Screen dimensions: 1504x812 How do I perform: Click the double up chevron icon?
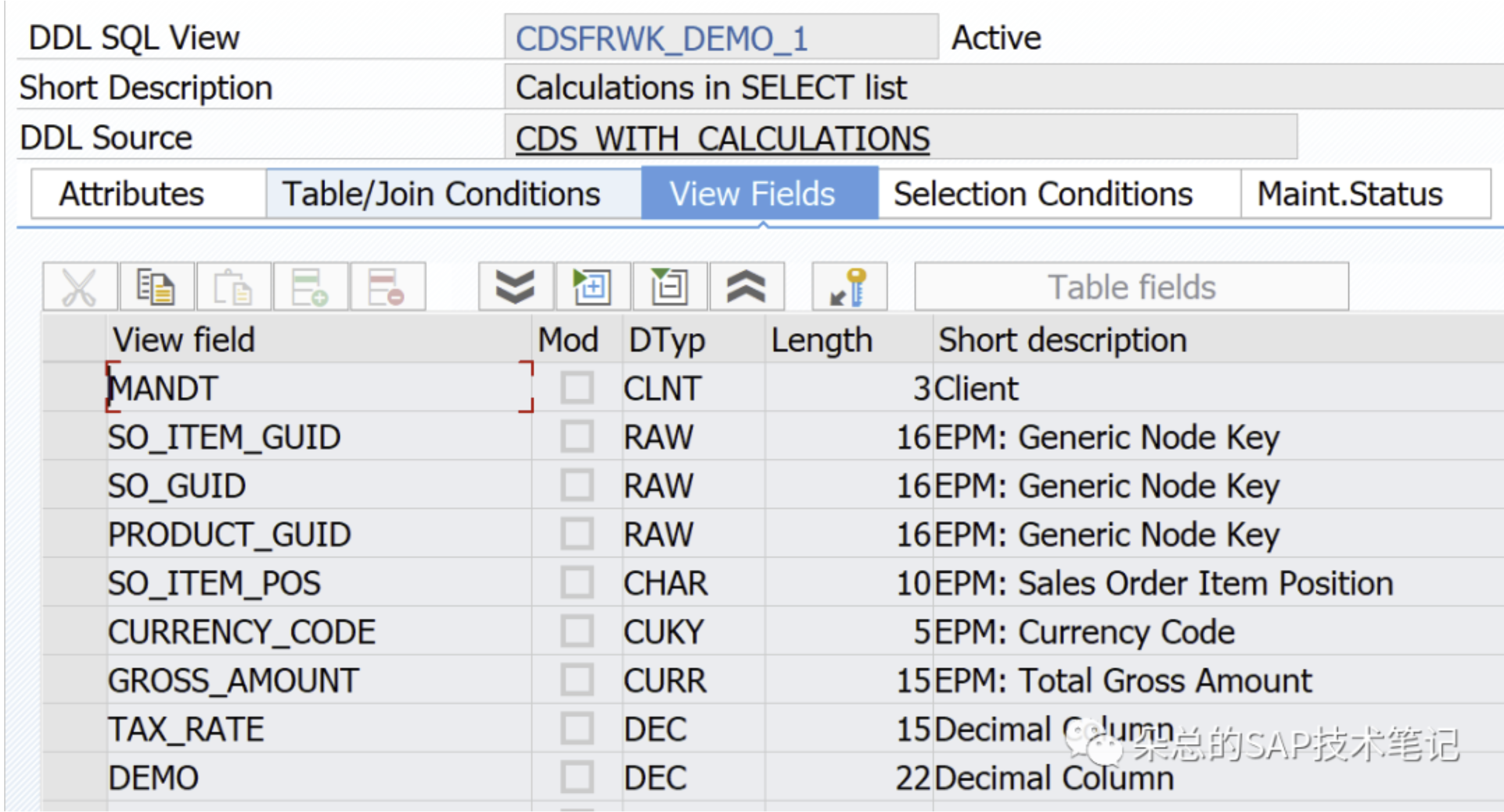point(747,287)
